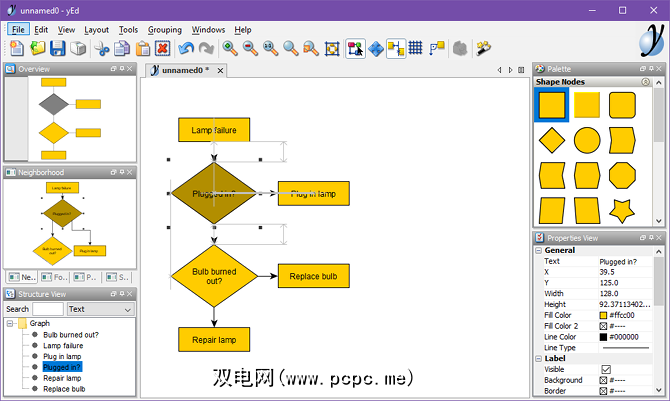Open the Tools menu

[128, 29]
